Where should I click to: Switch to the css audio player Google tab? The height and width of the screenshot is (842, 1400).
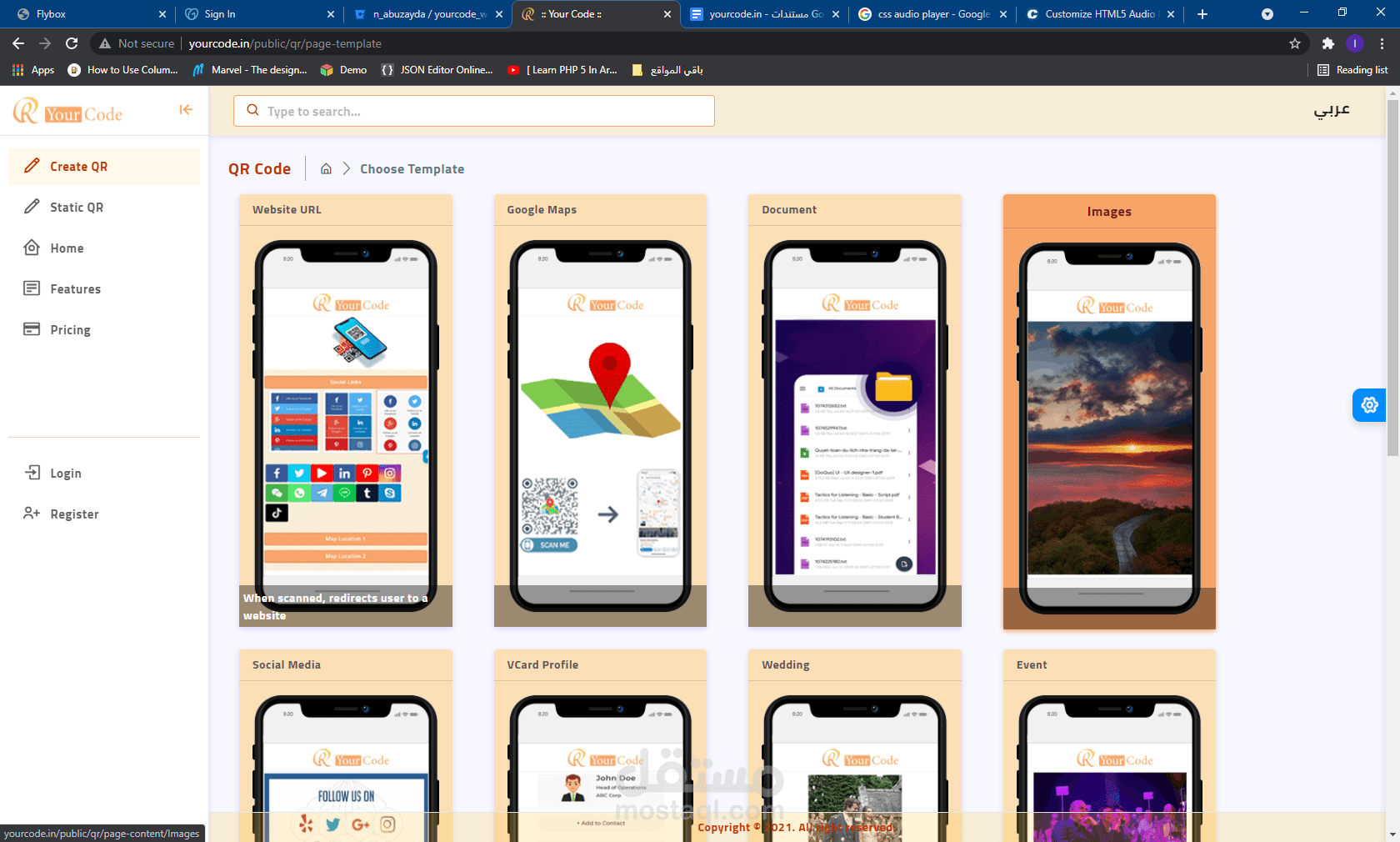(x=932, y=14)
